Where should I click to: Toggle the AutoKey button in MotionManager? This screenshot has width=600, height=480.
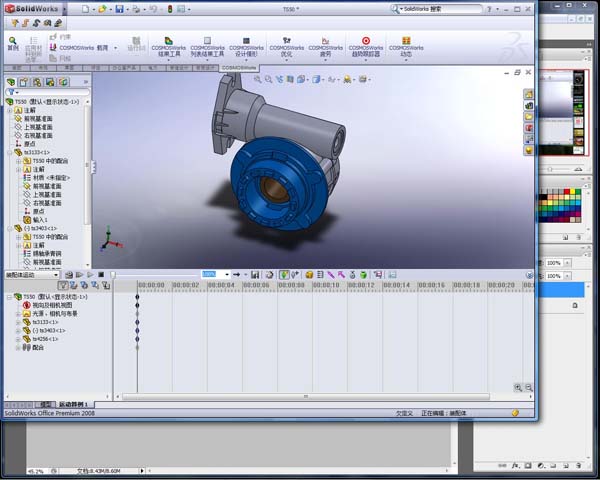284,274
